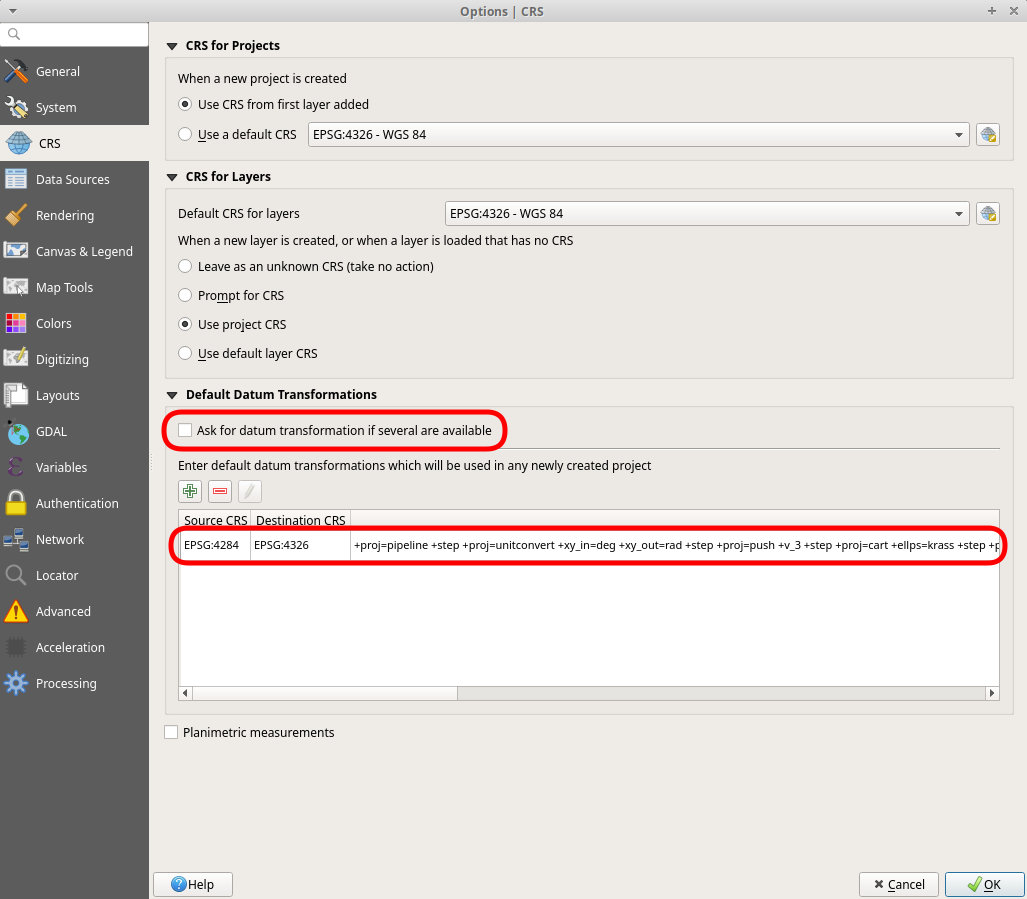1027x899 pixels.
Task: Enable Ask for datum transformation checkbox
Action: tap(185, 430)
